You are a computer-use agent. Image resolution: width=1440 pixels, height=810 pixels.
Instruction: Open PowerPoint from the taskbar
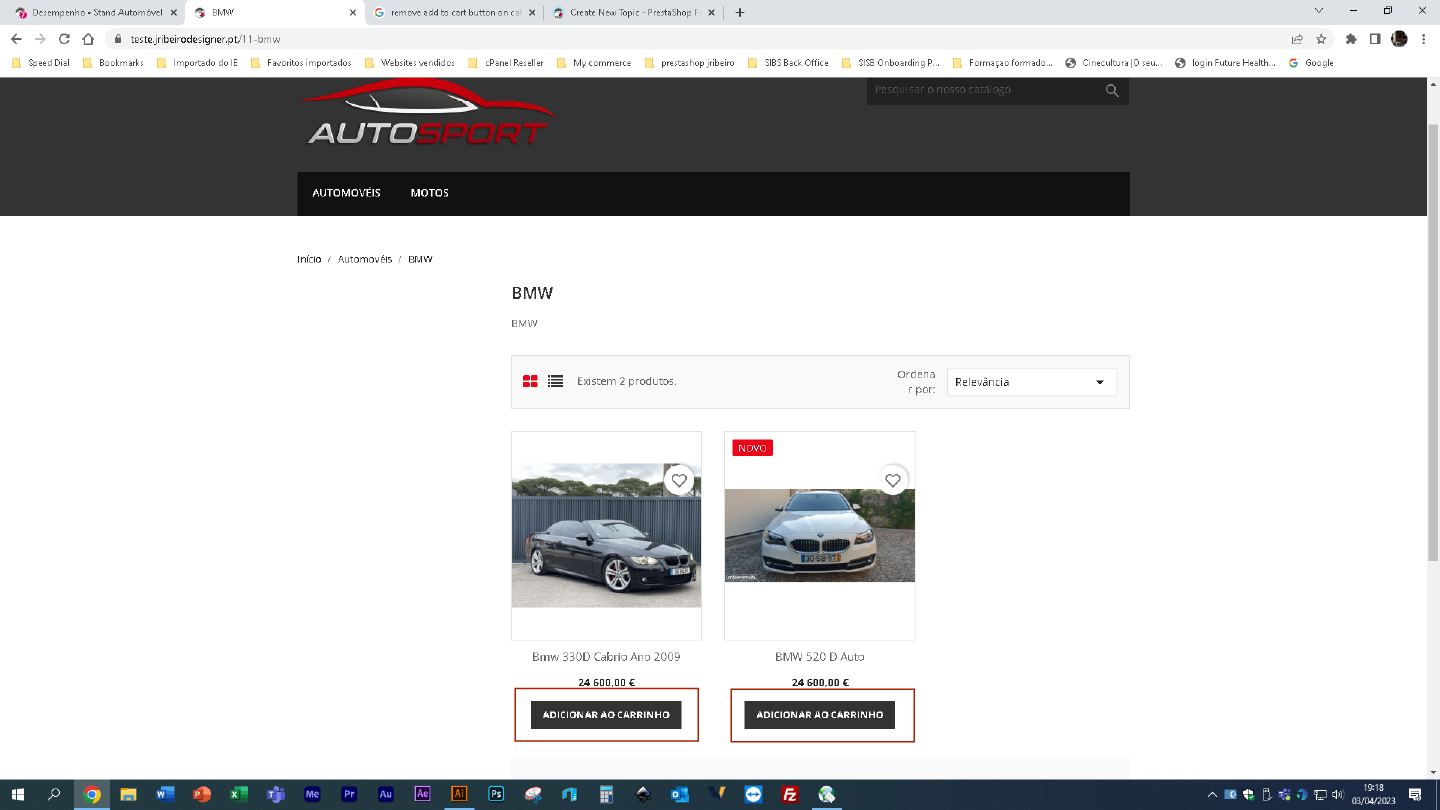[202, 795]
